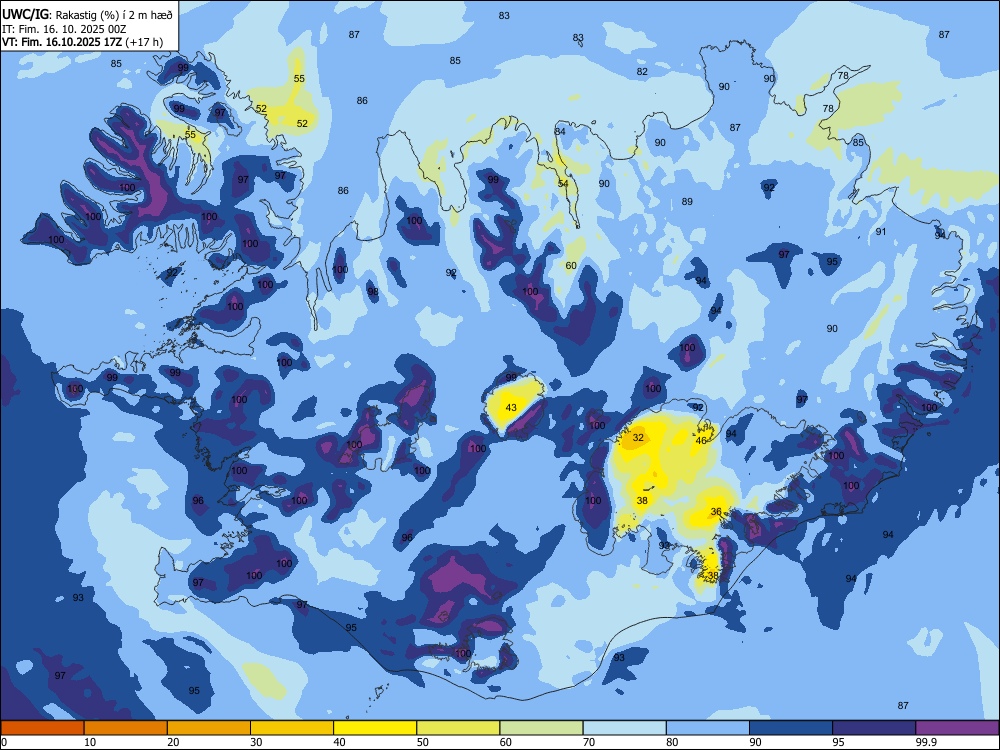The height and width of the screenshot is (750, 1000).
Task: Click the 30–40 amber legend swatch
Action: coord(292,728)
